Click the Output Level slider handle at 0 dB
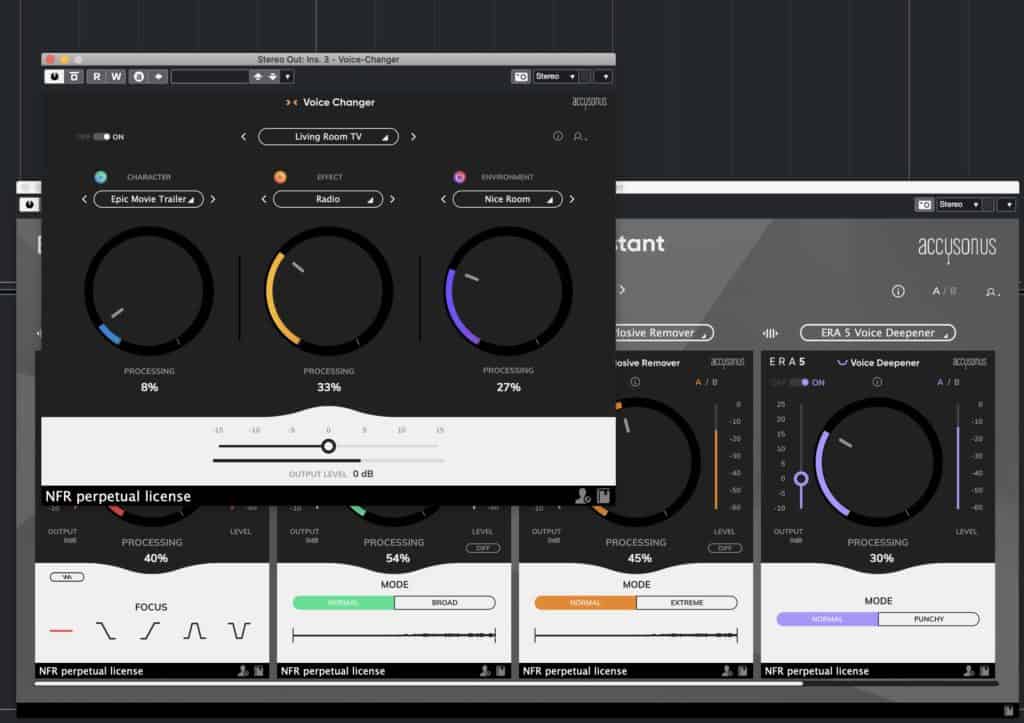Viewport: 1024px width, 723px height. [x=328, y=446]
